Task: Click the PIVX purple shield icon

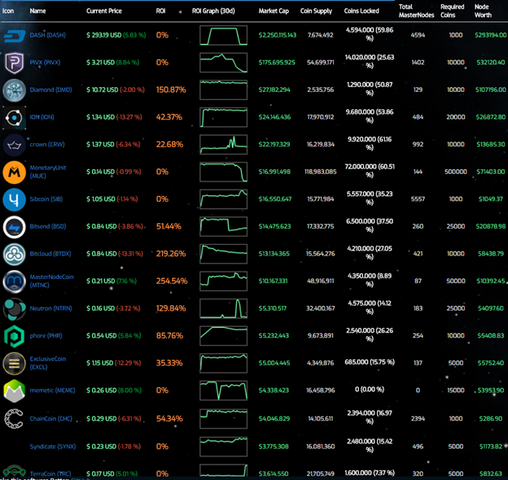Action: click(x=14, y=63)
